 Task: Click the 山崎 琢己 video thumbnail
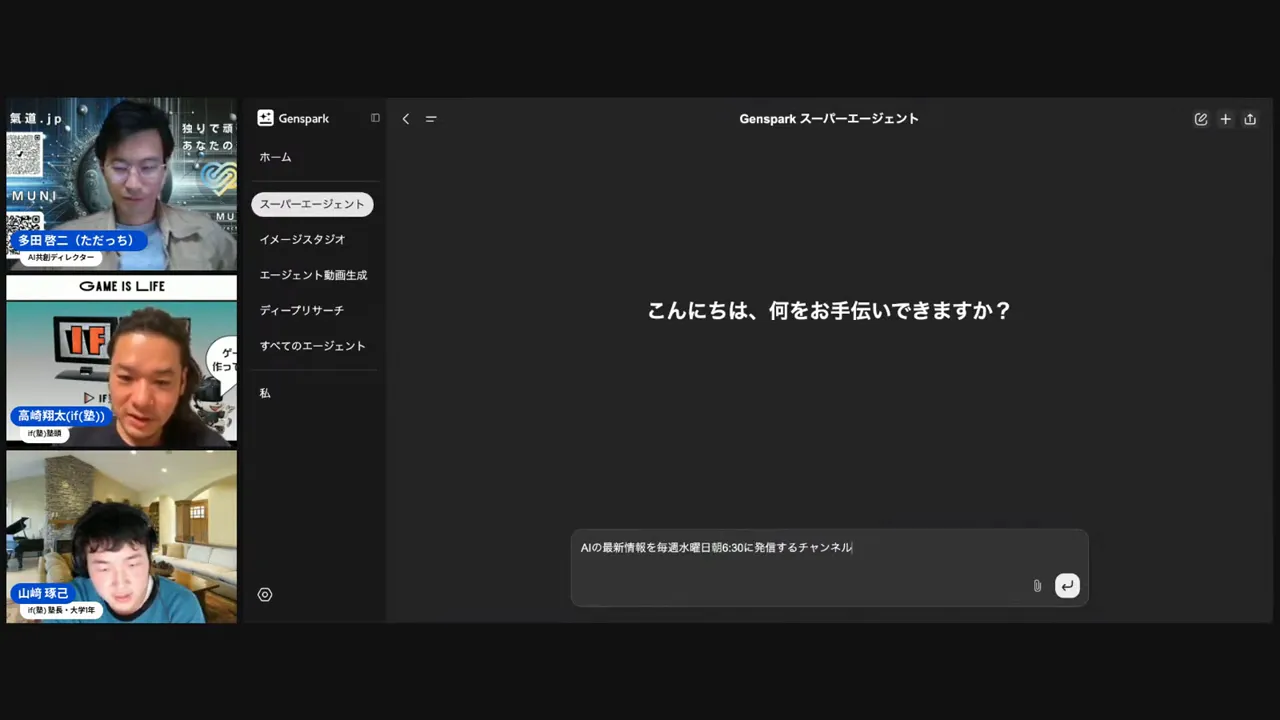tap(120, 537)
